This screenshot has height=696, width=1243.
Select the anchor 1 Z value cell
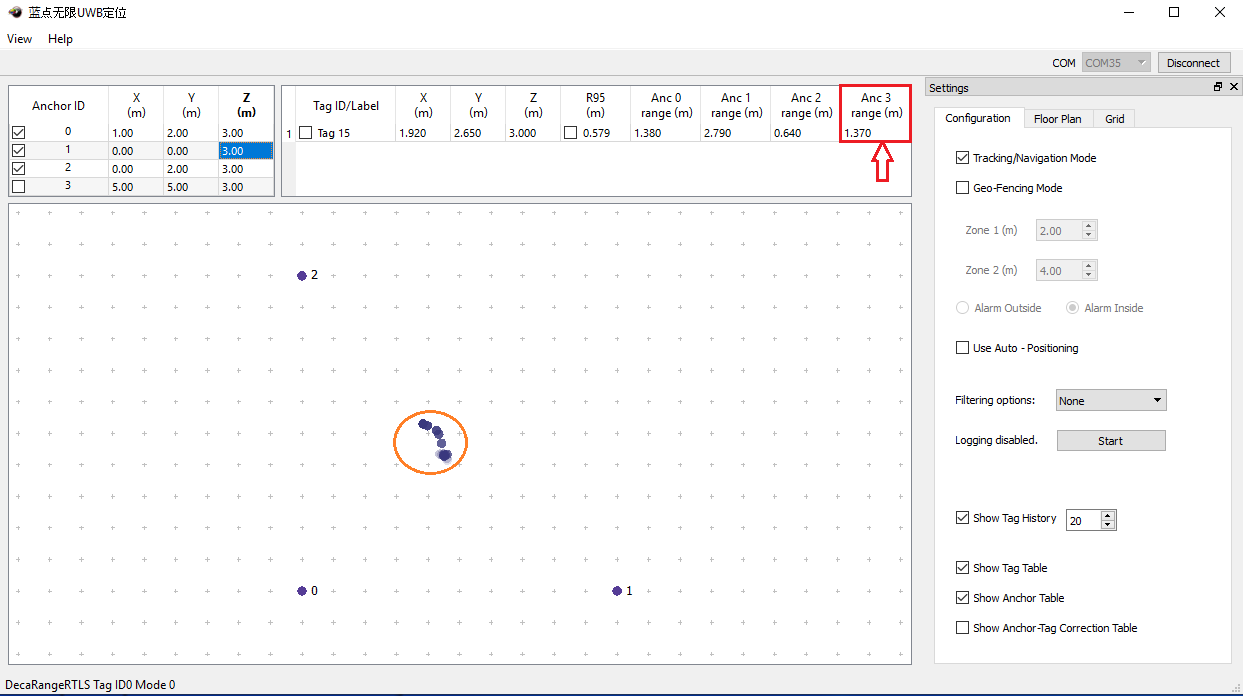pyautogui.click(x=246, y=151)
